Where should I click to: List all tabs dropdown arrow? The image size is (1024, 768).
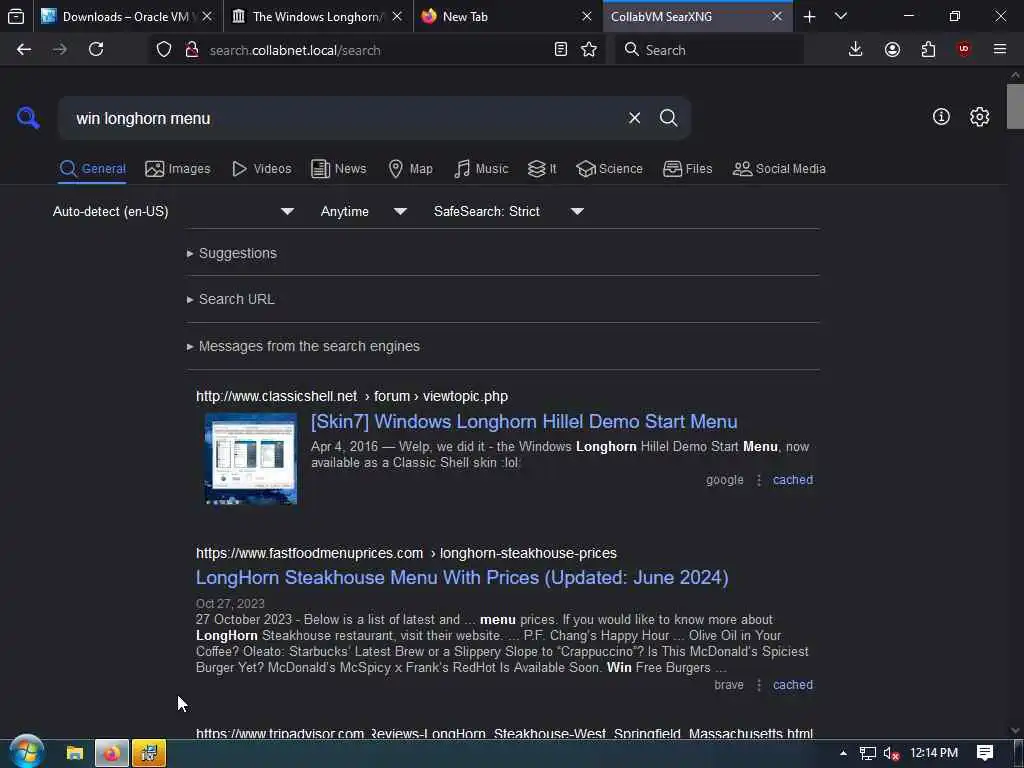point(841,16)
